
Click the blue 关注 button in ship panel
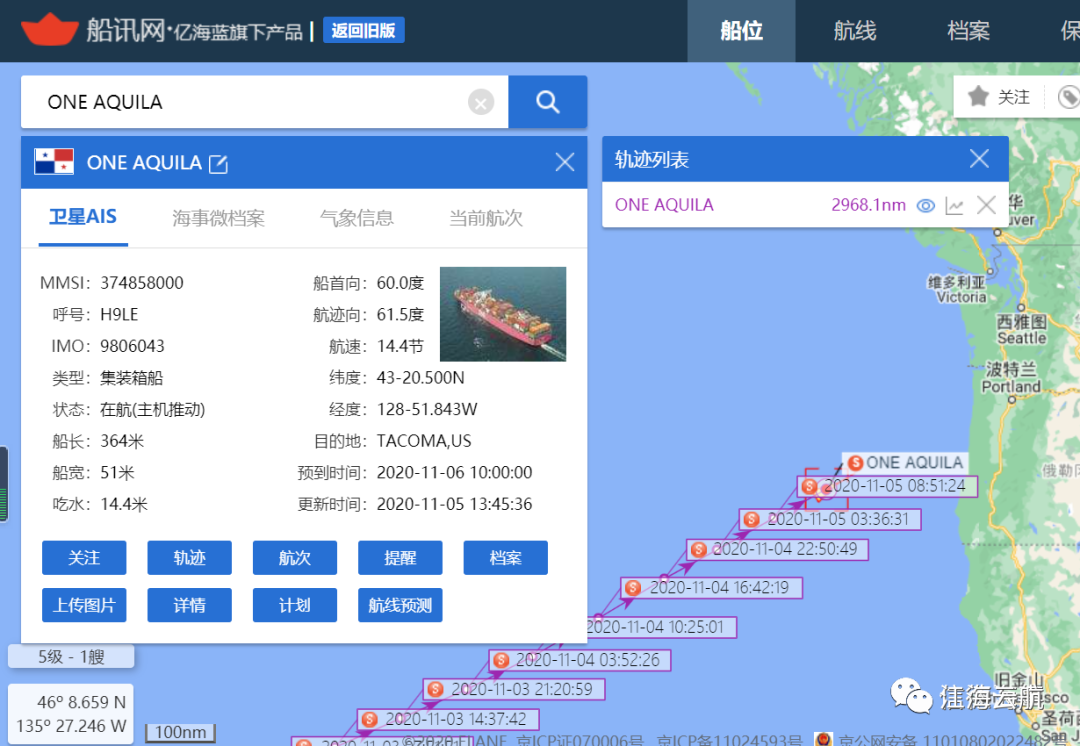pyautogui.click(x=84, y=557)
